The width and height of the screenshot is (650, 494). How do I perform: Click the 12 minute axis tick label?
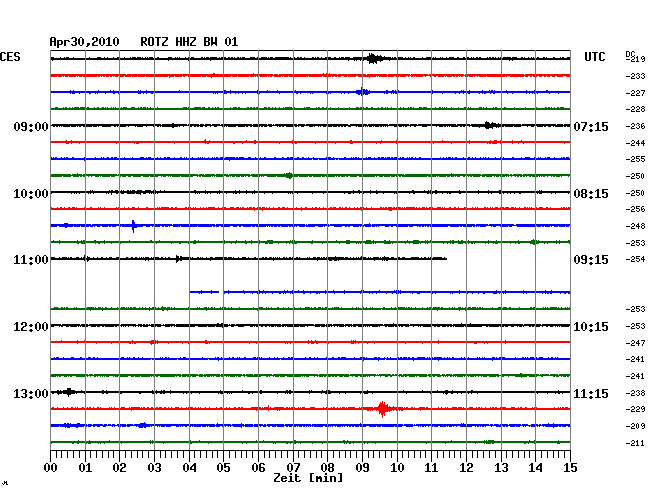tap(466, 467)
